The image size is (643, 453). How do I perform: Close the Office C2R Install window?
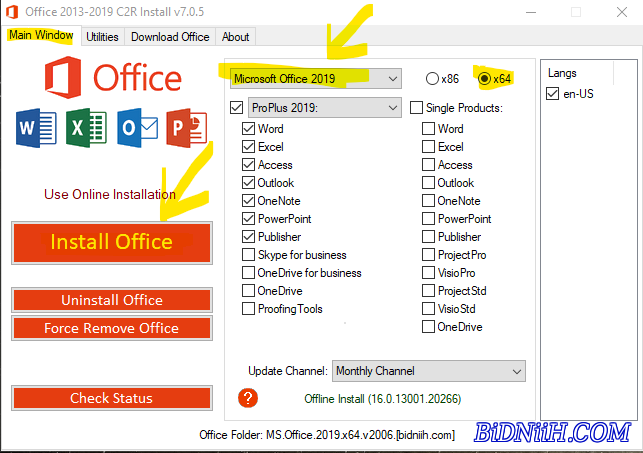622,12
